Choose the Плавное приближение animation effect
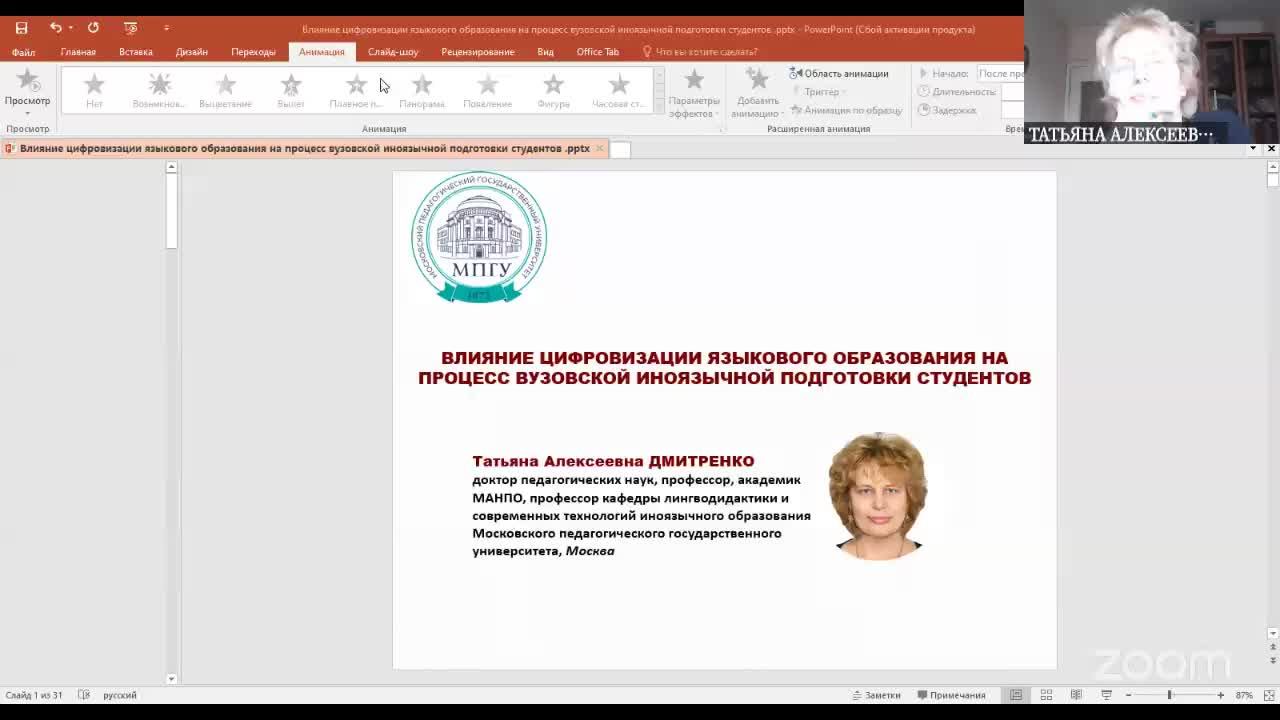The image size is (1280, 720). click(x=356, y=90)
